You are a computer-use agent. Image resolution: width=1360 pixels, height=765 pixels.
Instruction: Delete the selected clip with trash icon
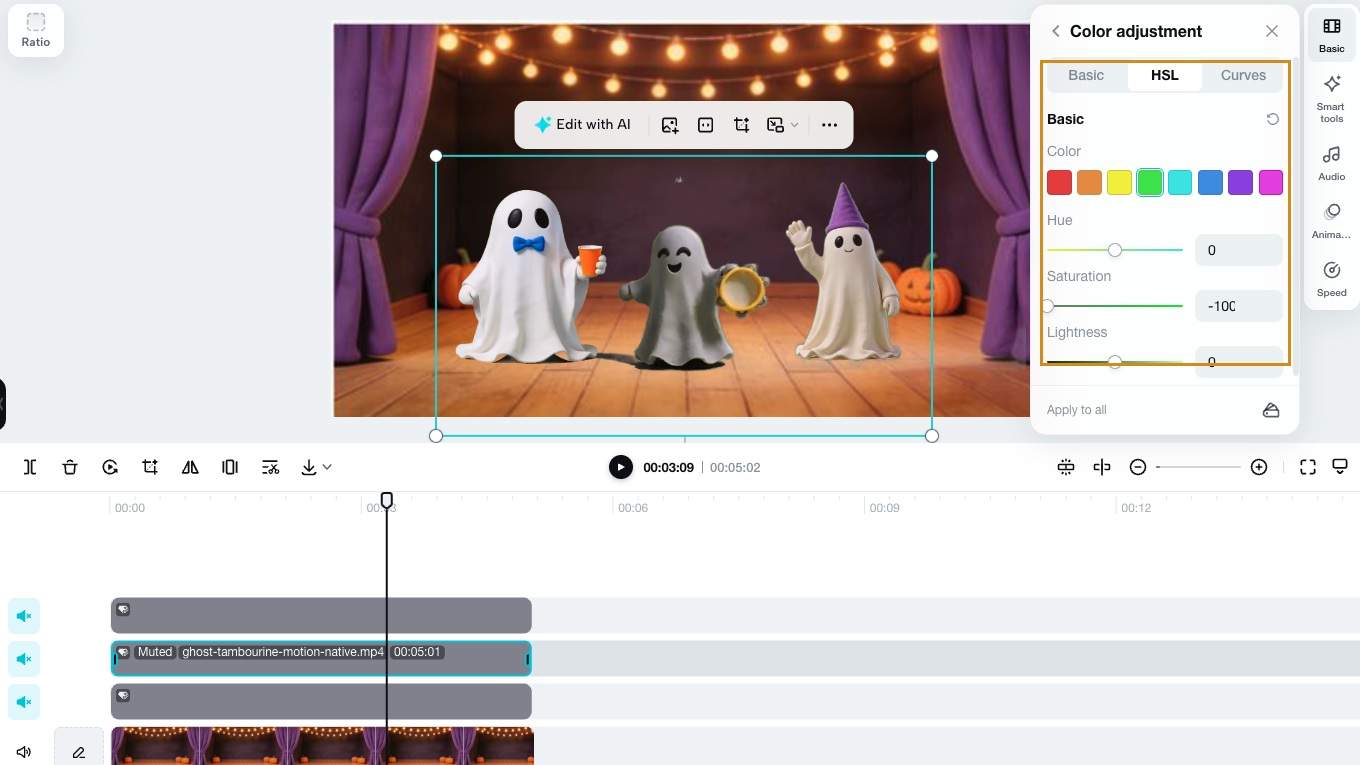(x=70, y=467)
